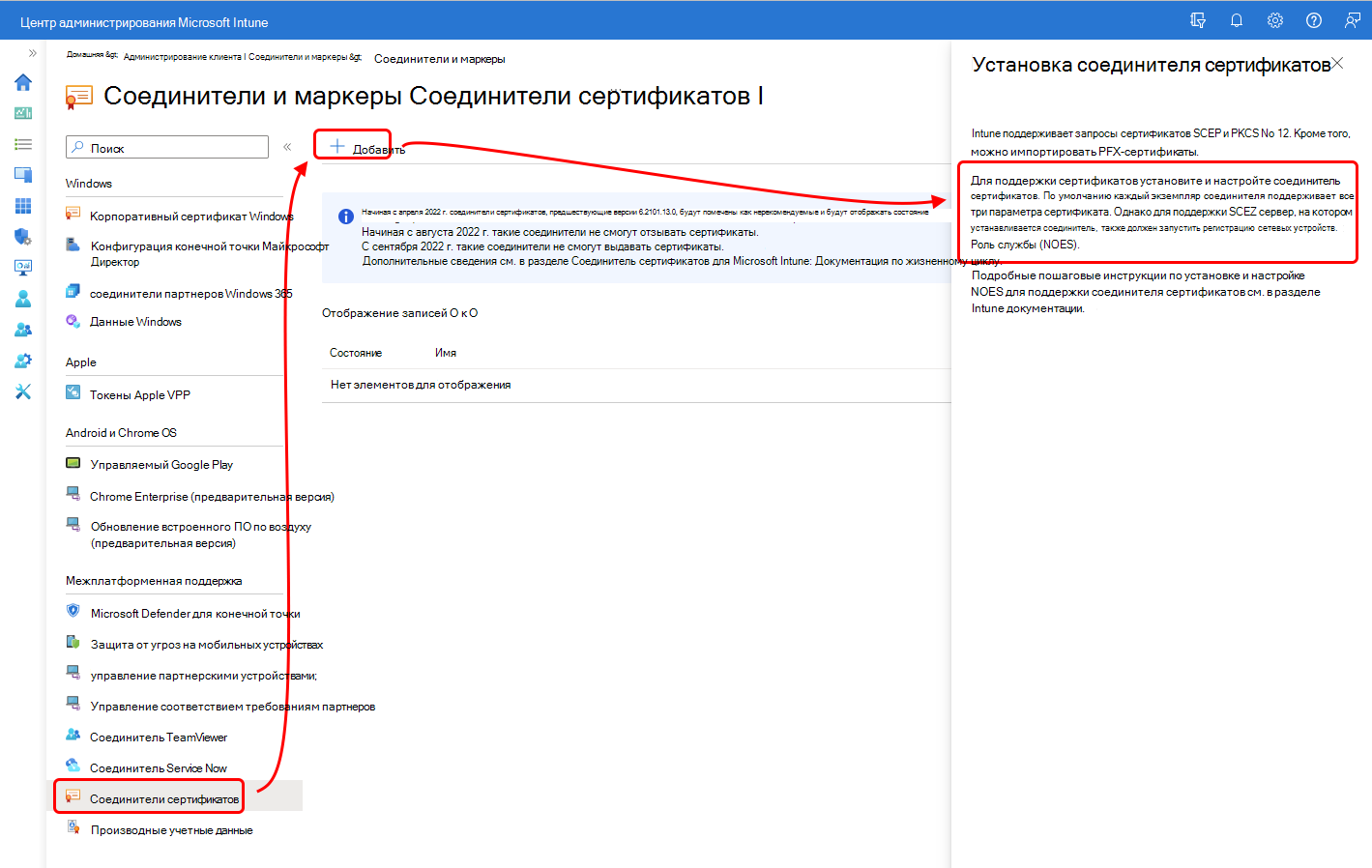
Task: Open the Dashboard chart icon in left rail
Action: point(23,113)
